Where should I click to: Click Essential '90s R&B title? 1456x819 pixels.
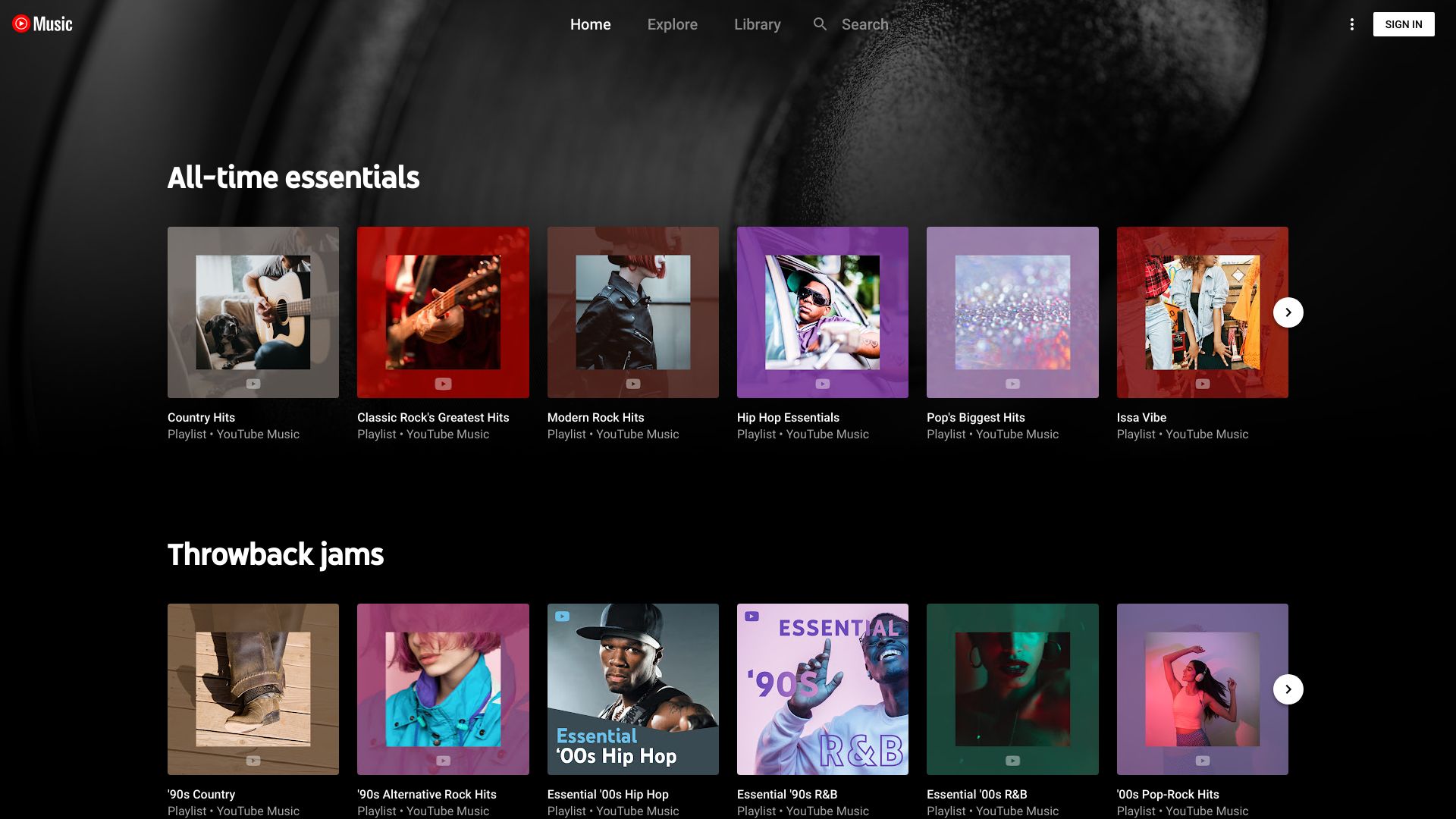click(x=787, y=795)
